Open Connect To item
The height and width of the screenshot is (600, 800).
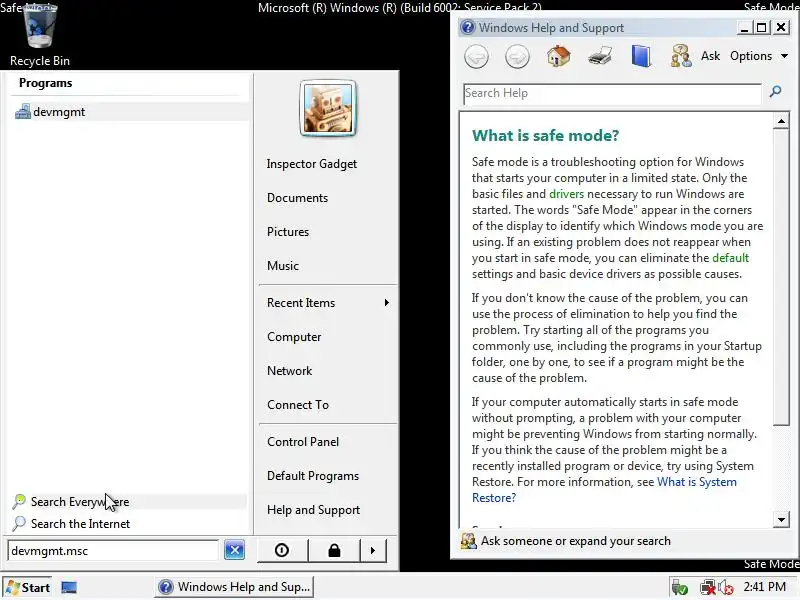point(298,405)
